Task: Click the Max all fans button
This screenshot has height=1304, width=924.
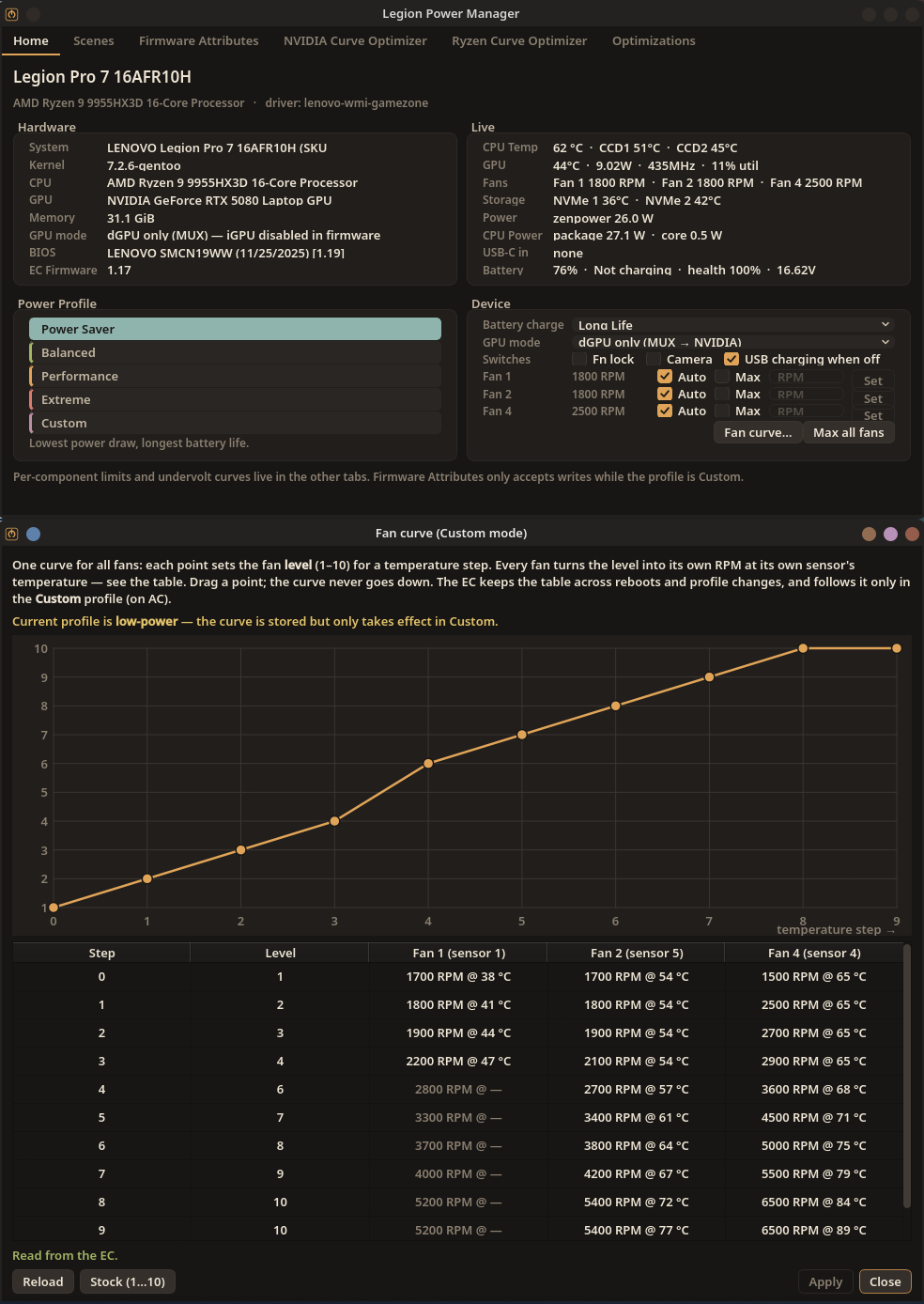Action: [x=849, y=432]
